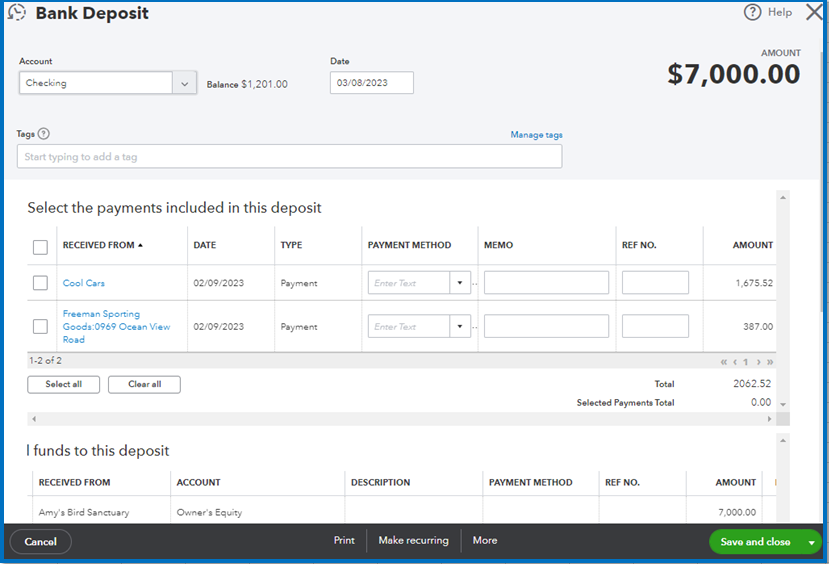Click Print in the bottom bar
This screenshot has width=829, height=564.
[344, 541]
